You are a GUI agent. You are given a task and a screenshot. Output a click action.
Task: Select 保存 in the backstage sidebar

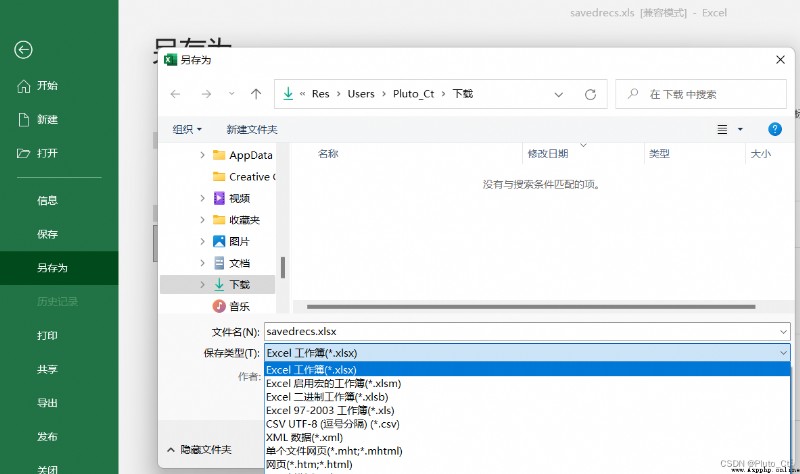47,234
